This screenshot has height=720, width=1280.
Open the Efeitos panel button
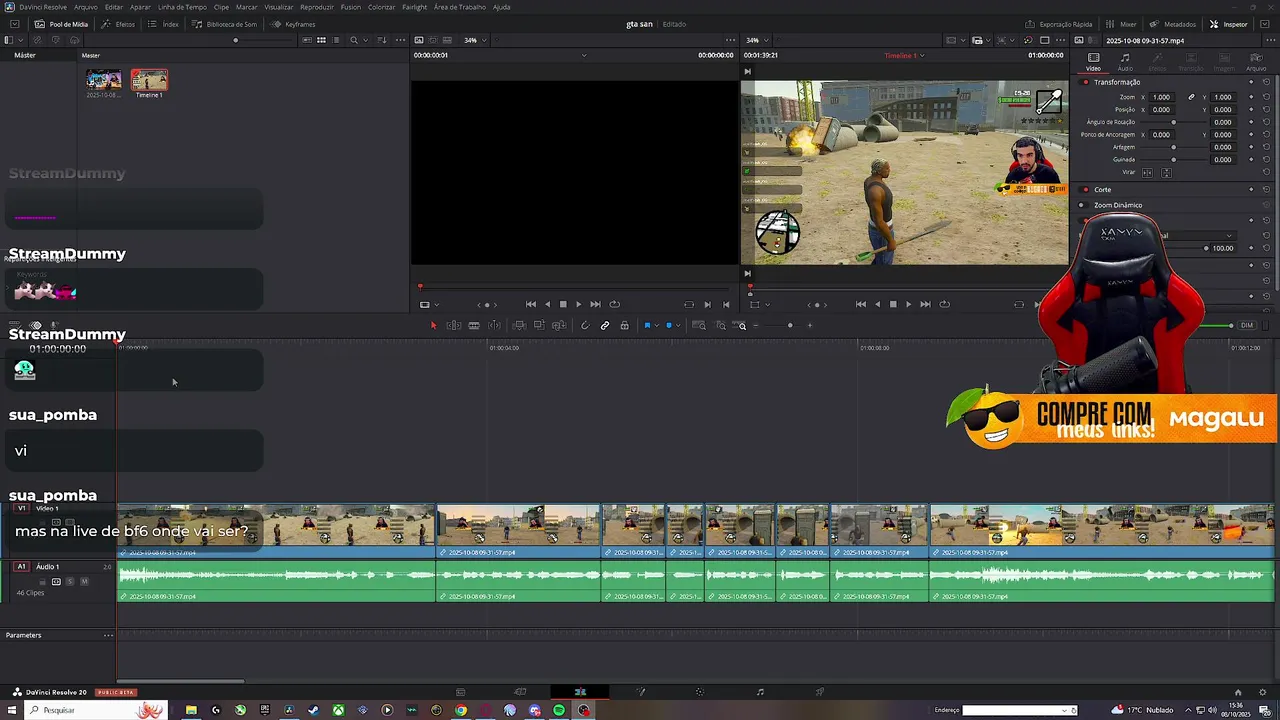tap(119, 24)
